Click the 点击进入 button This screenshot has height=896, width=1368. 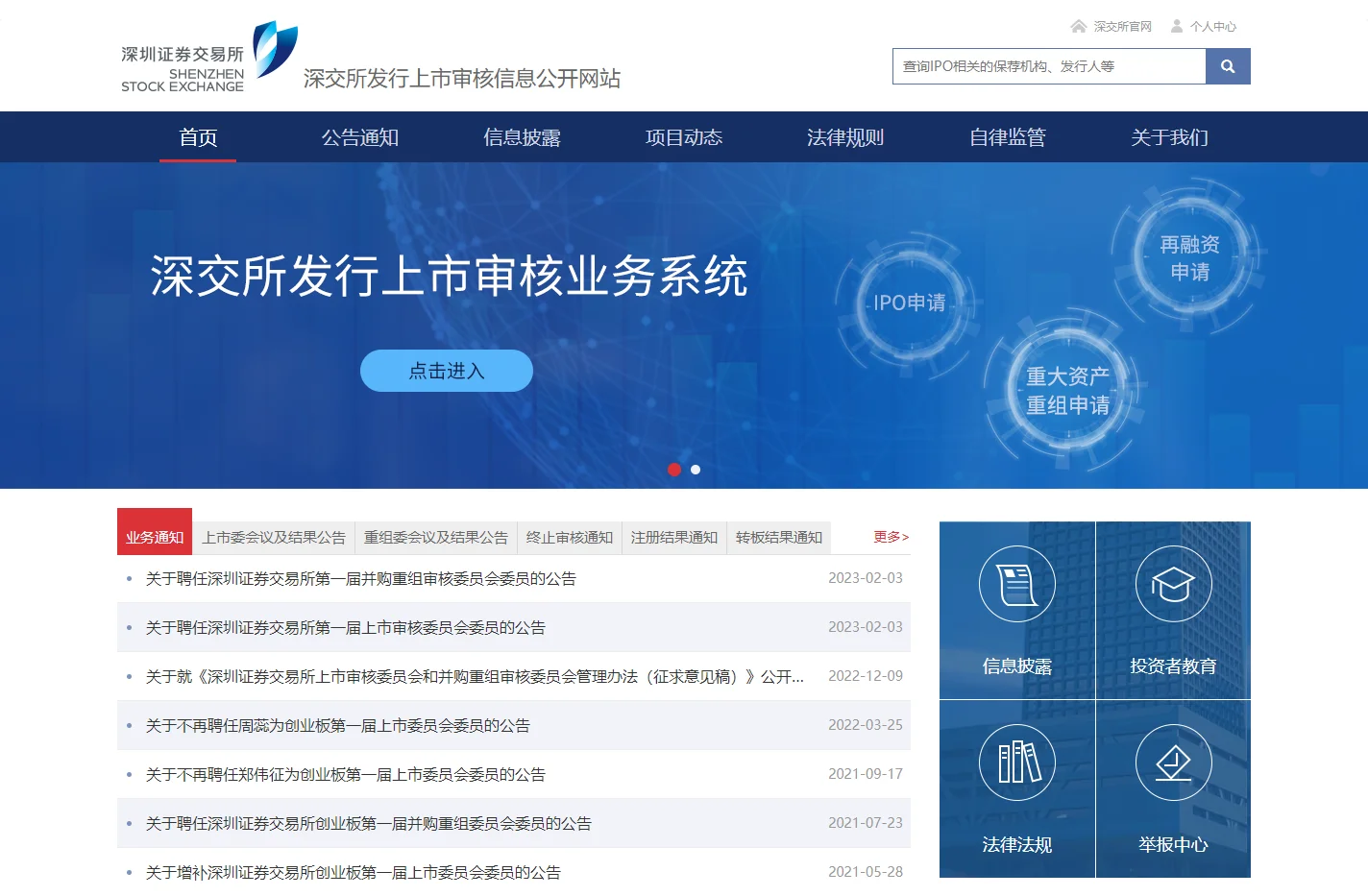coord(447,371)
